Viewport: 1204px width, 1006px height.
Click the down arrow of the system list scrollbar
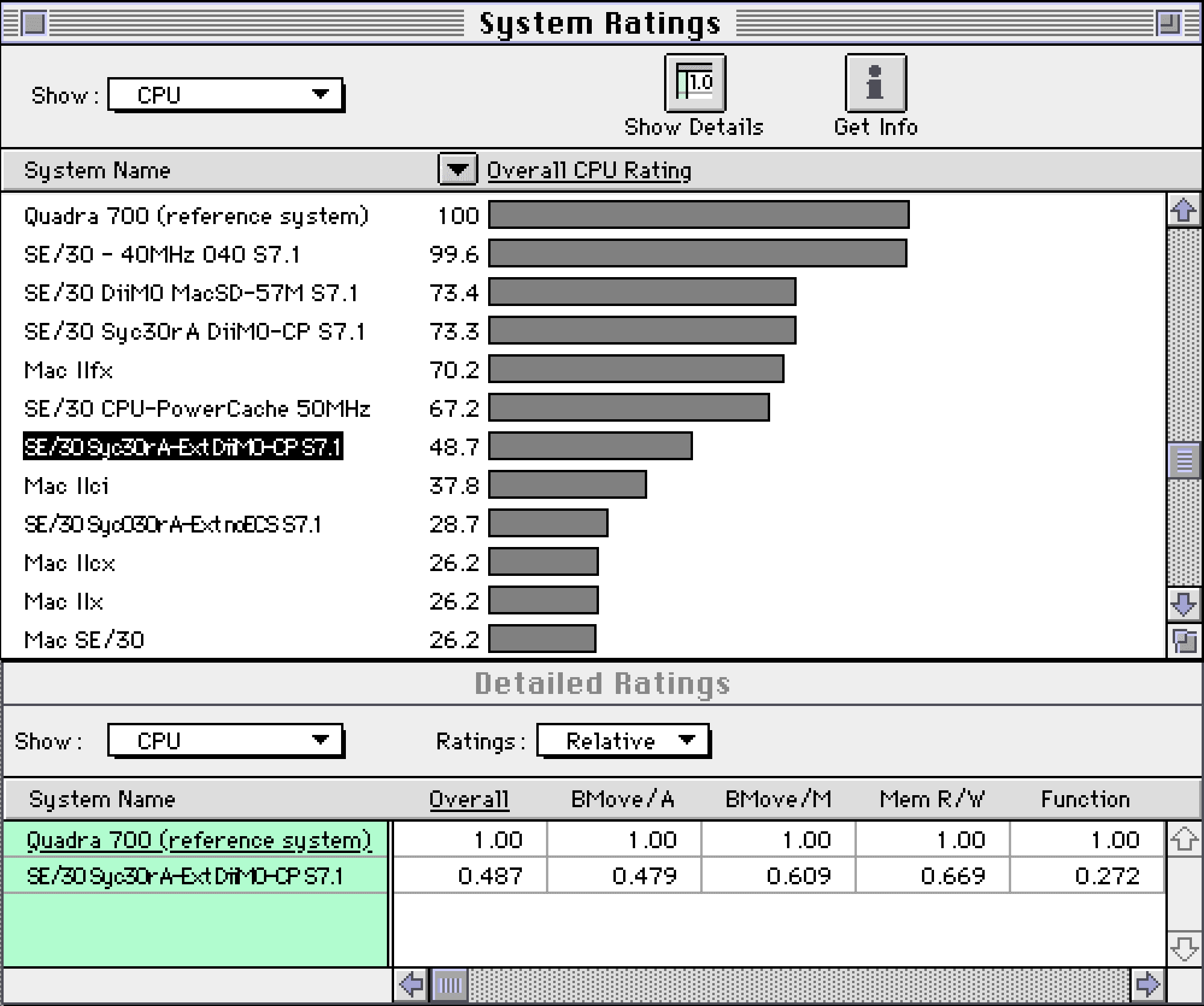tap(1184, 604)
